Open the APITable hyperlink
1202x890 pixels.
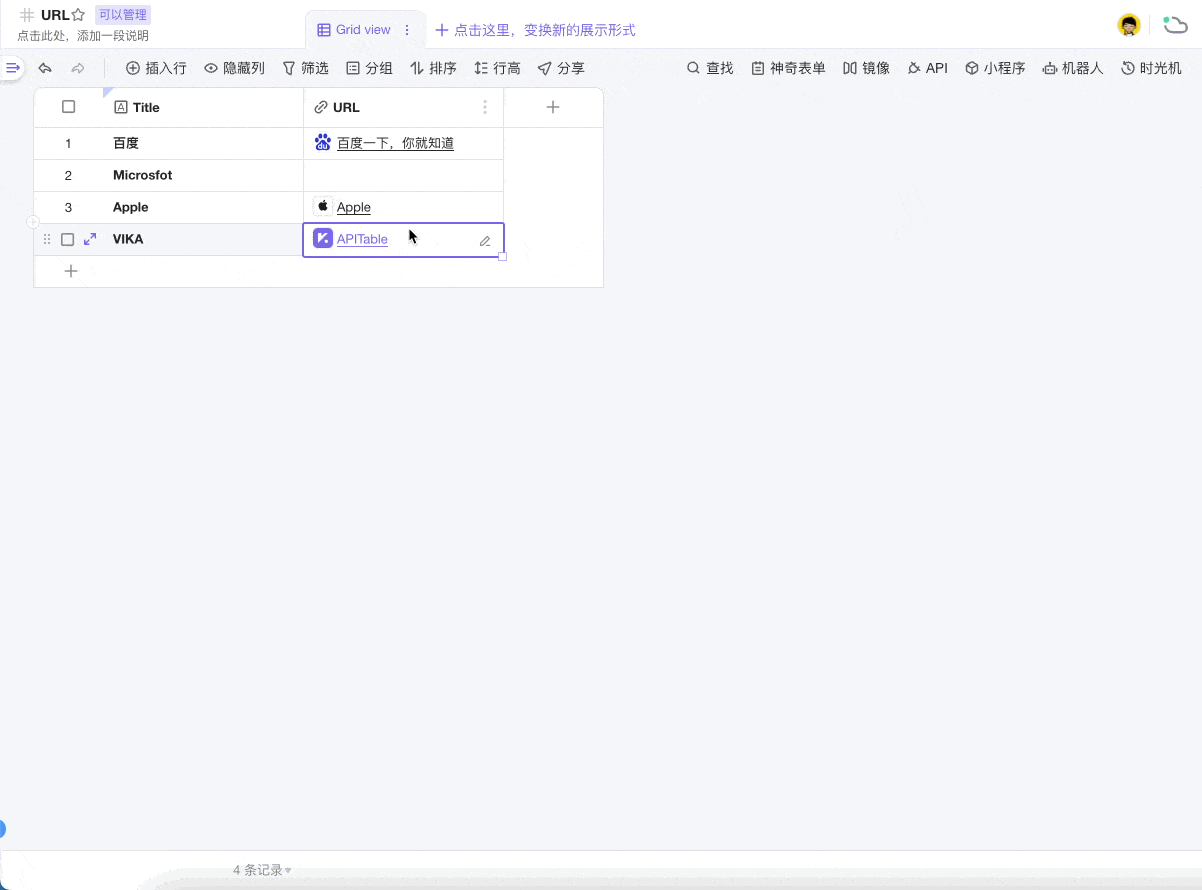(362, 239)
